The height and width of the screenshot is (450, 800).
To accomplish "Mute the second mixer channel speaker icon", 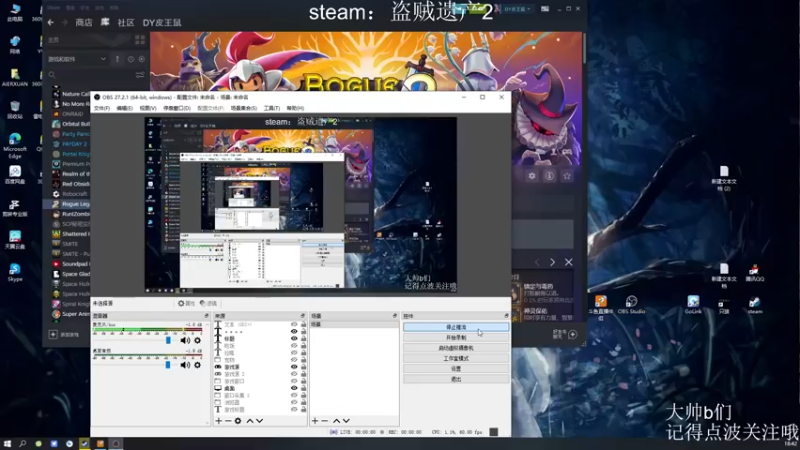I will (x=185, y=365).
